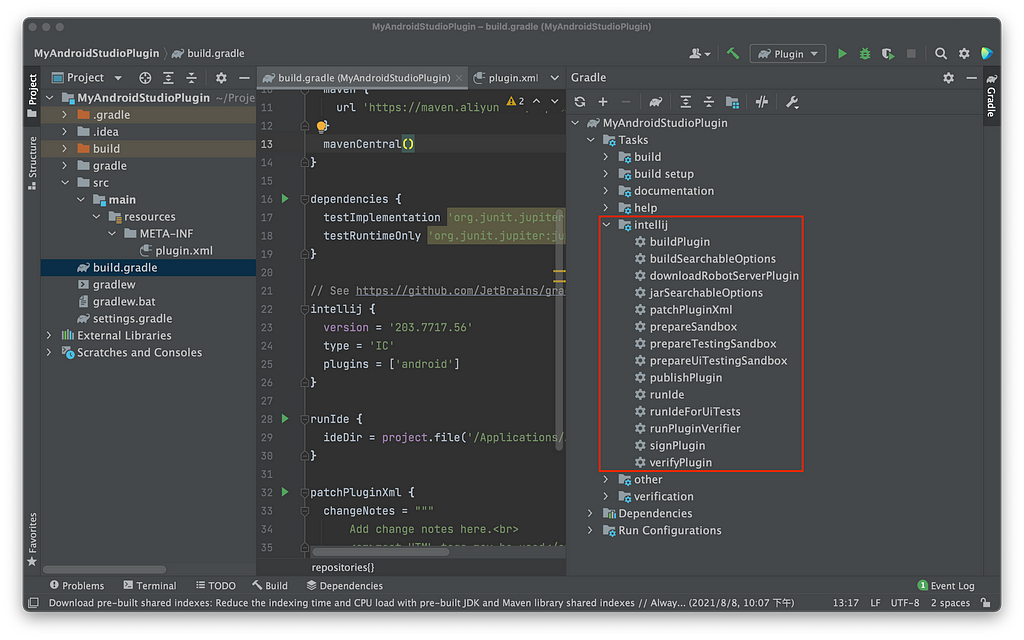Add a Gradle project with the plus icon
Screen dimensions: 1024x640
pyautogui.click(x=603, y=102)
